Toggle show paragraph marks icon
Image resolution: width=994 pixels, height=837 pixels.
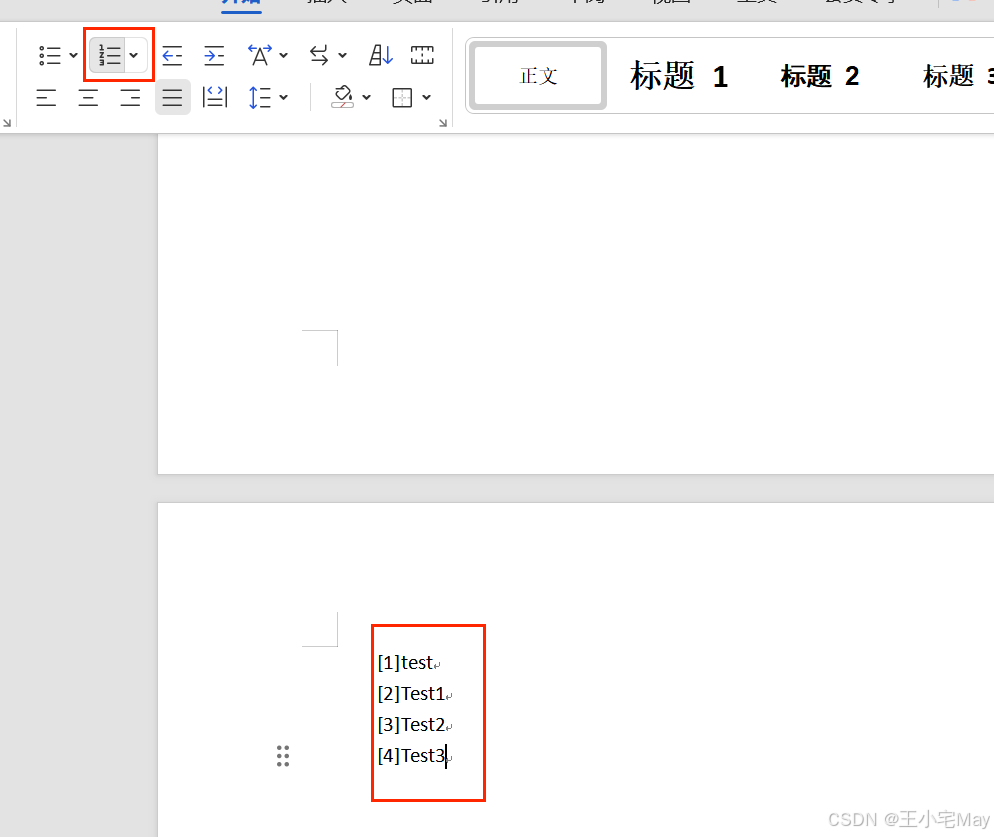[422, 55]
